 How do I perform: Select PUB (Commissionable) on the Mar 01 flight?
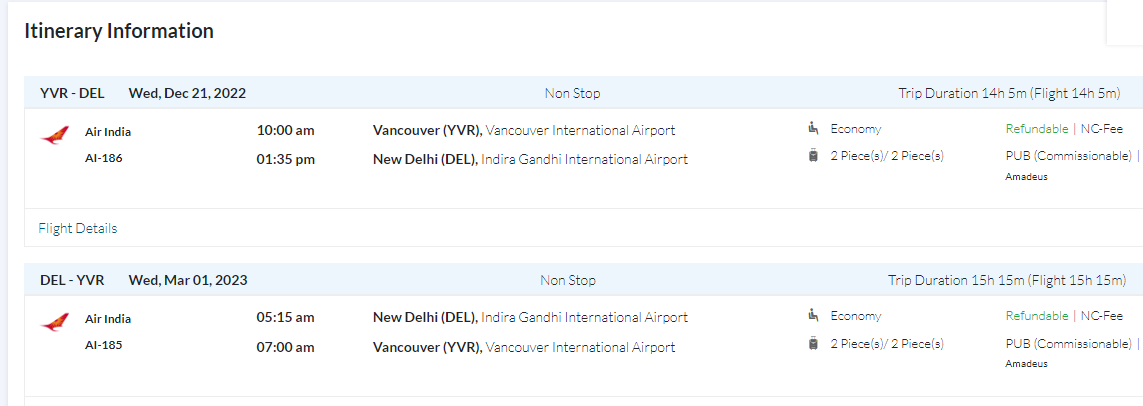[x=1068, y=344]
